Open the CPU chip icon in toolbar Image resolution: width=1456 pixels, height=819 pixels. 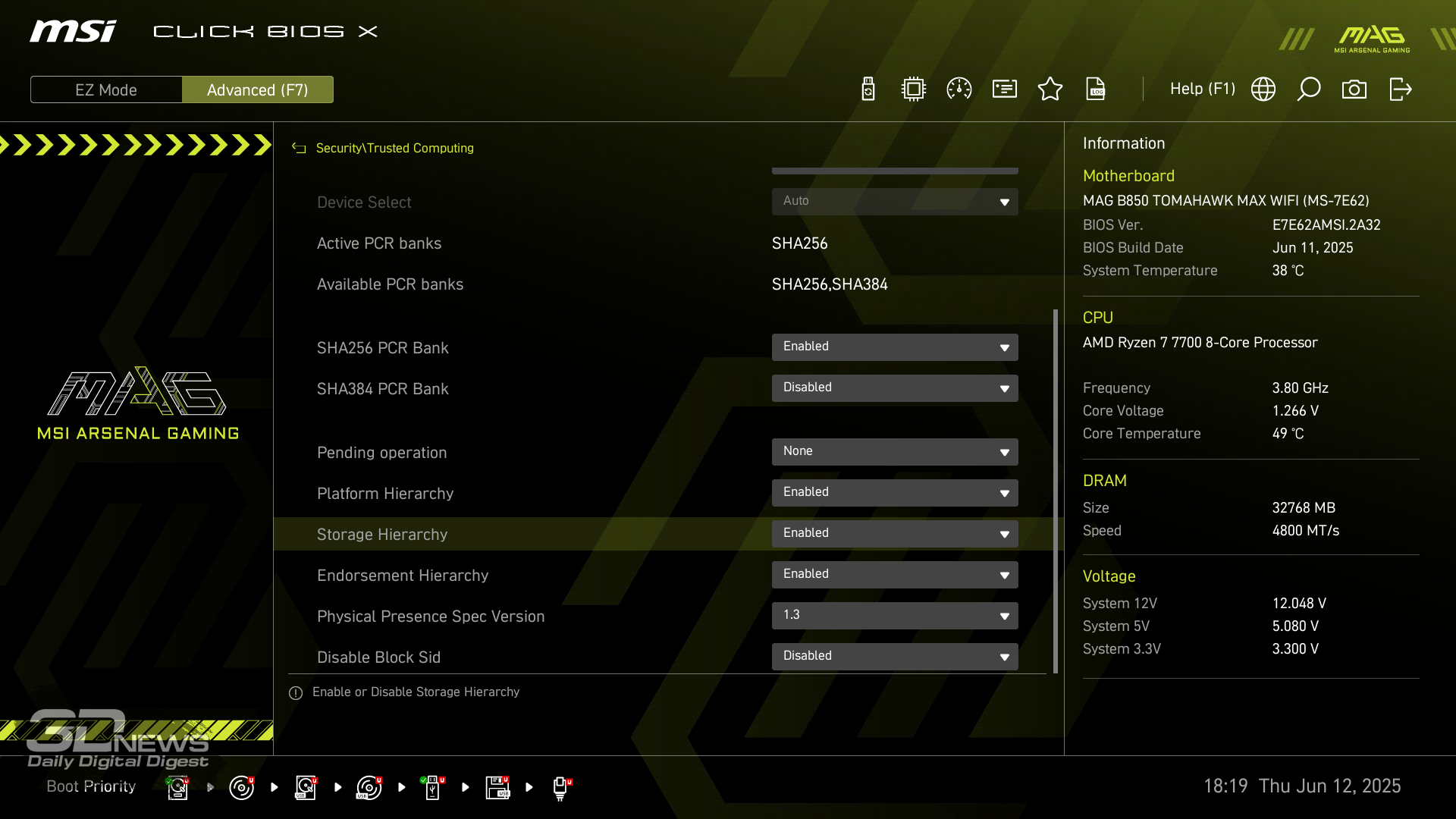914,89
